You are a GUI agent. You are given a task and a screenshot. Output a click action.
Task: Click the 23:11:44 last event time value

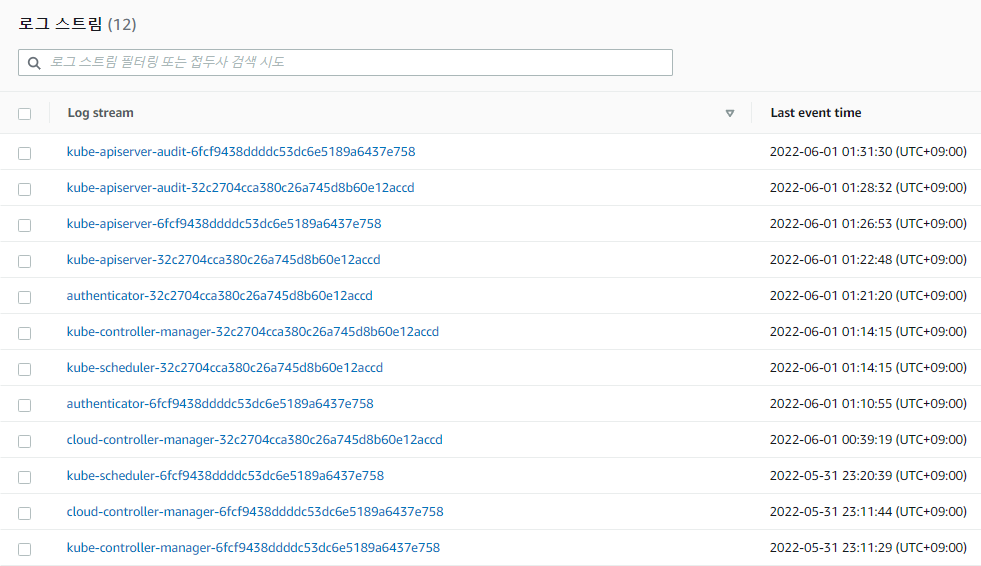click(868, 512)
